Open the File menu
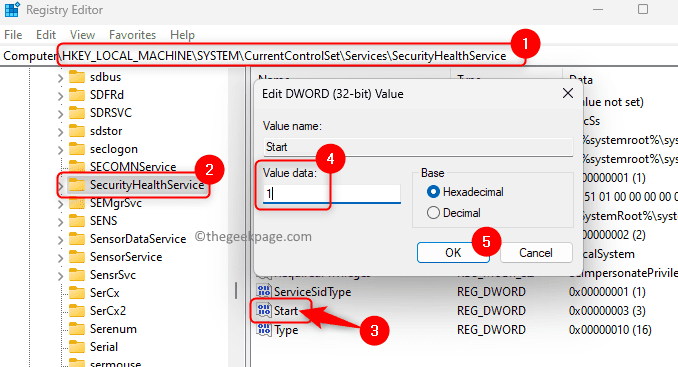The image size is (678, 367). [x=13, y=35]
